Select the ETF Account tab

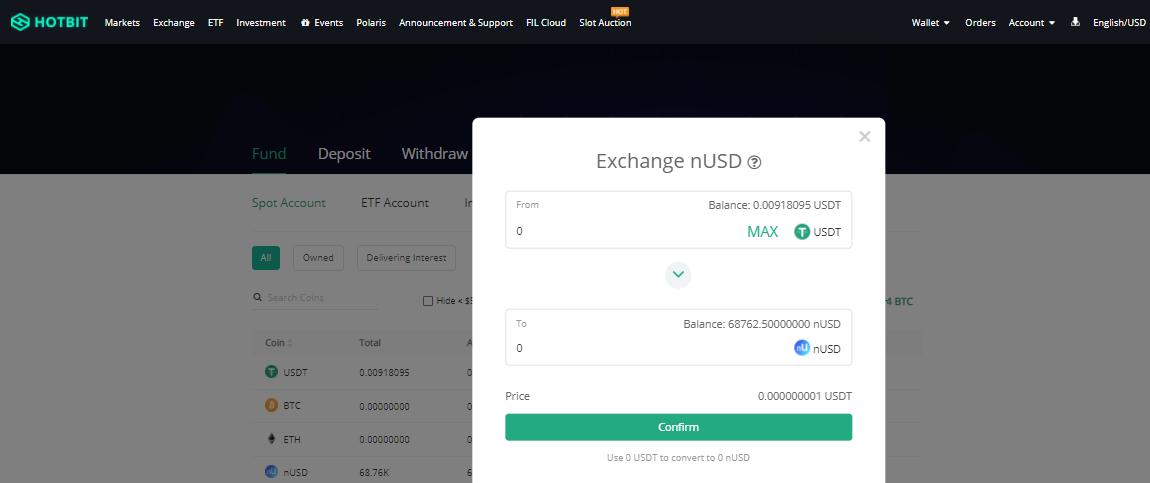[395, 203]
